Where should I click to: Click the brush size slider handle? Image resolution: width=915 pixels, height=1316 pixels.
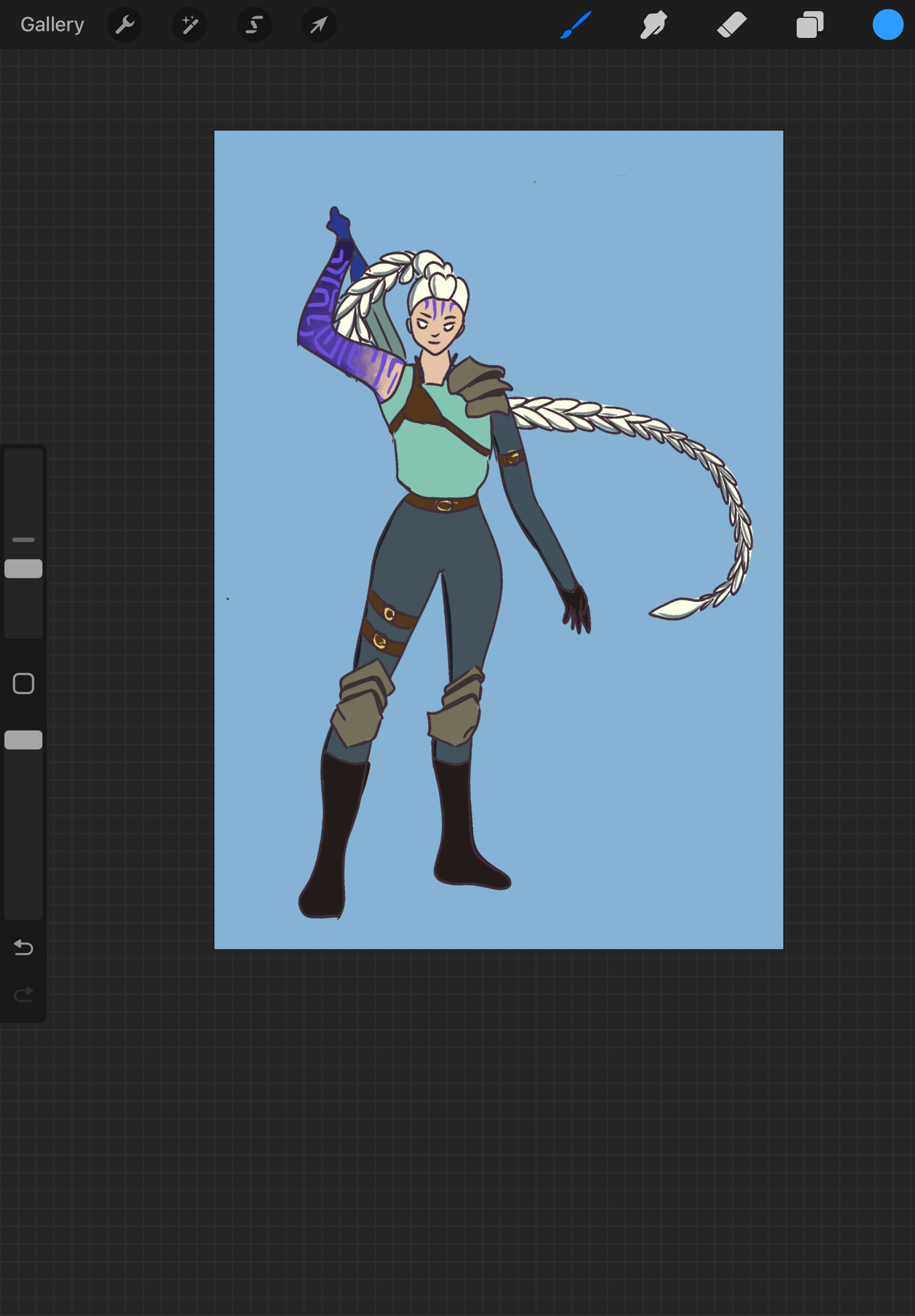click(23, 568)
